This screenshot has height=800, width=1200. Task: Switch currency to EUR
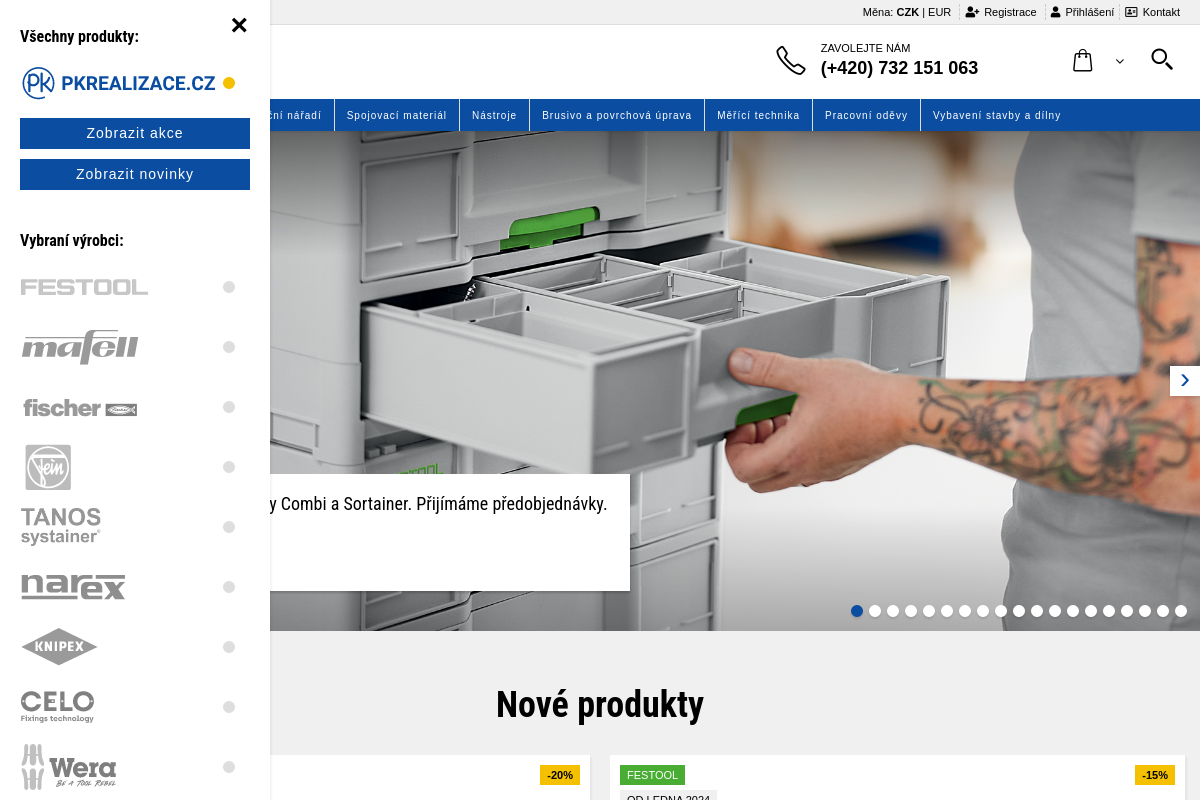click(x=939, y=12)
